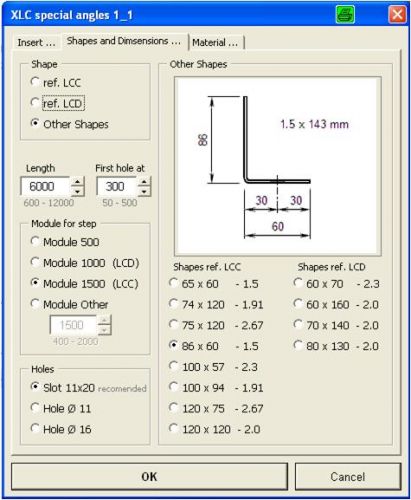Select 120 x 120 - 2.0 shape
This screenshot has height=500, width=411.
click(x=173, y=428)
